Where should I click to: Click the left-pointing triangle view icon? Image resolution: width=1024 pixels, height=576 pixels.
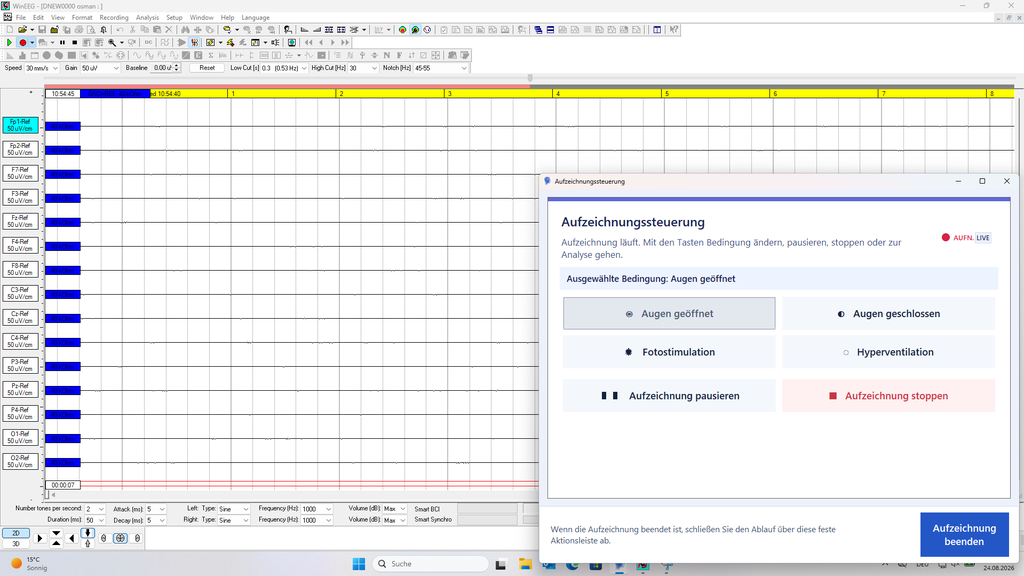tap(72, 539)
